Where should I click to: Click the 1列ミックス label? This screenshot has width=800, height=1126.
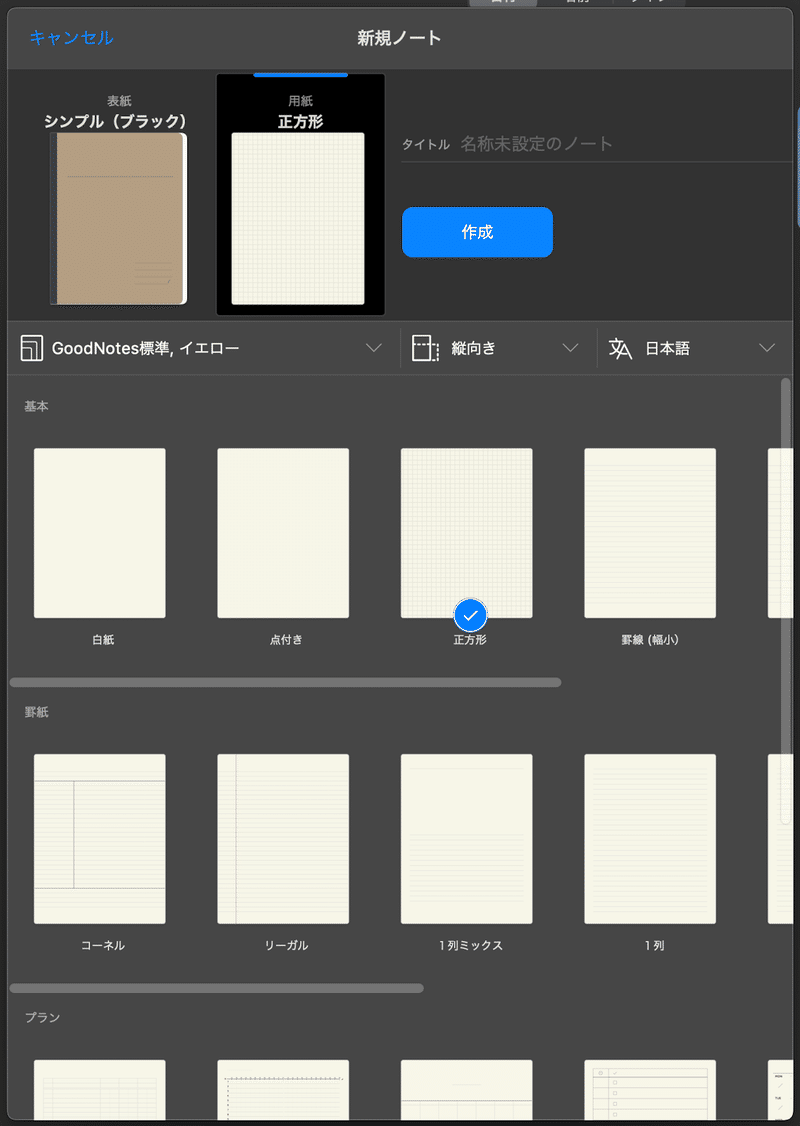click(x=470, y=945)
